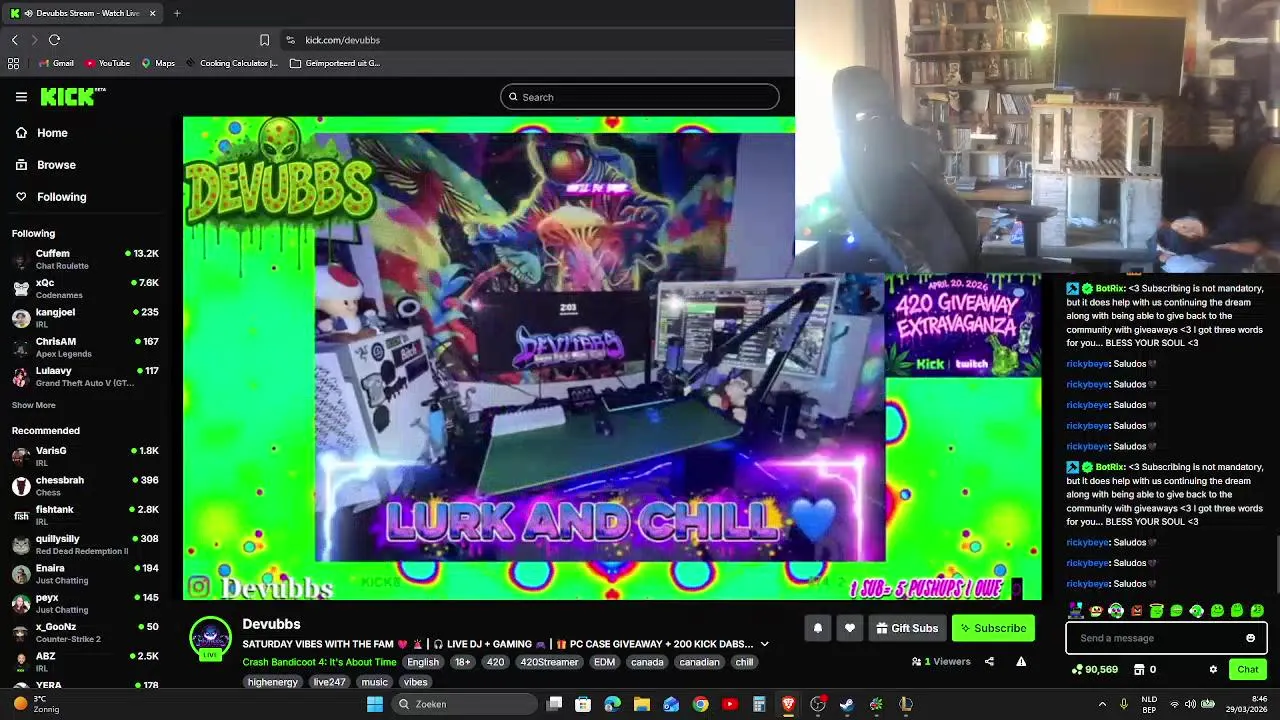Click the English language tag

click(x=423, y=662)
